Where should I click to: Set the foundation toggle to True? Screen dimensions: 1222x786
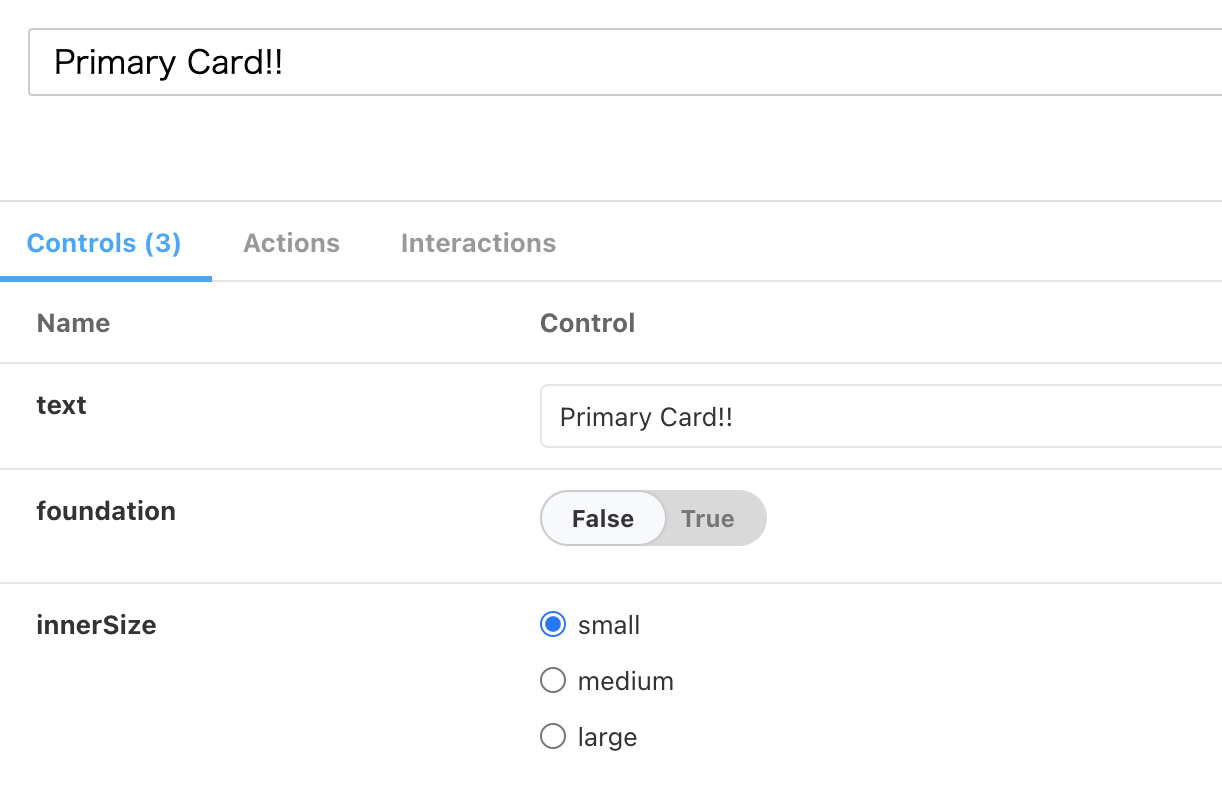click(708, 519)
